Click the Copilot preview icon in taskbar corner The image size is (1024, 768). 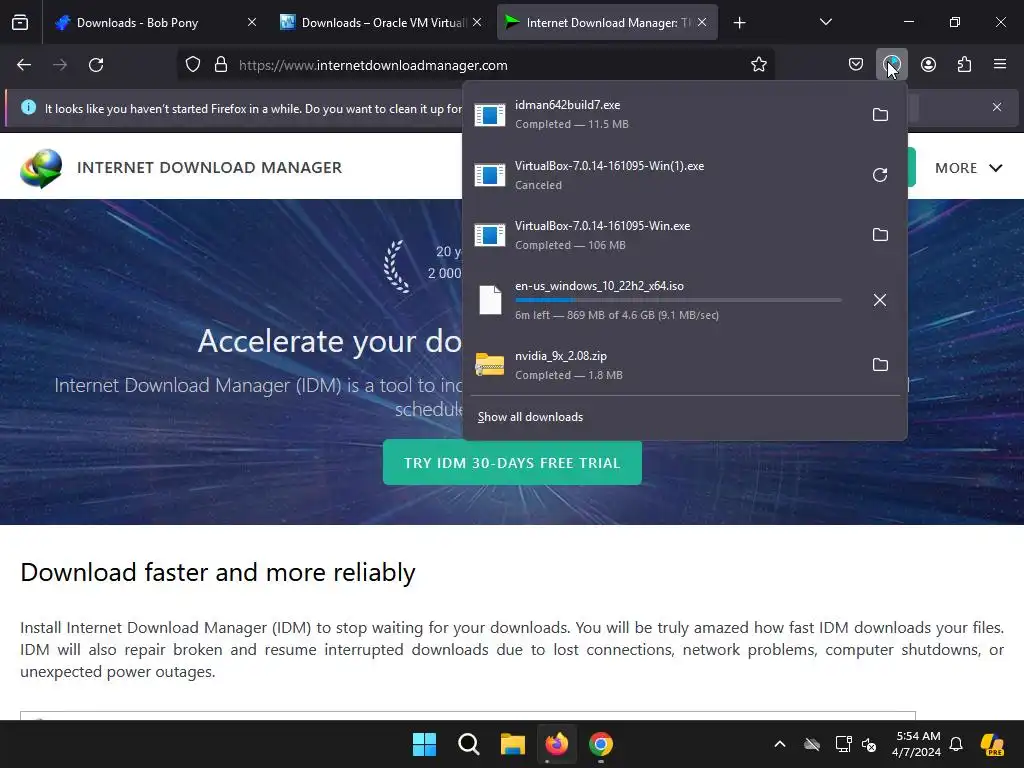(x=993, y=744)
